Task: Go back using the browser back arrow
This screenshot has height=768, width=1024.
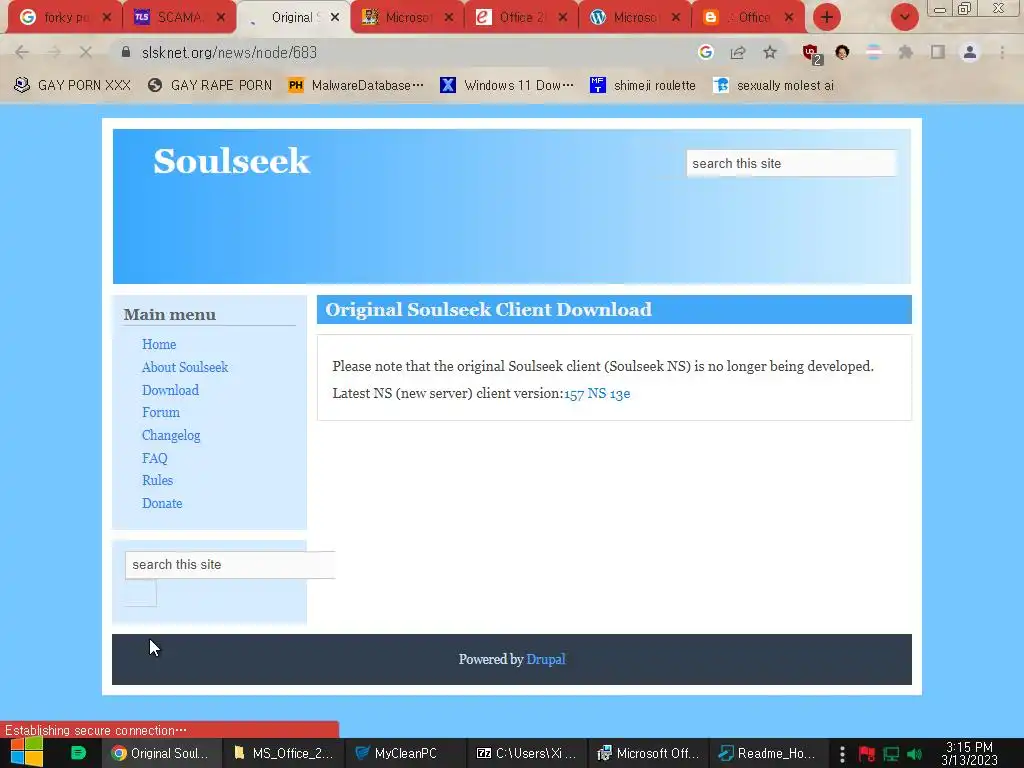Action: pyautogui.click(x=22, y=52)
